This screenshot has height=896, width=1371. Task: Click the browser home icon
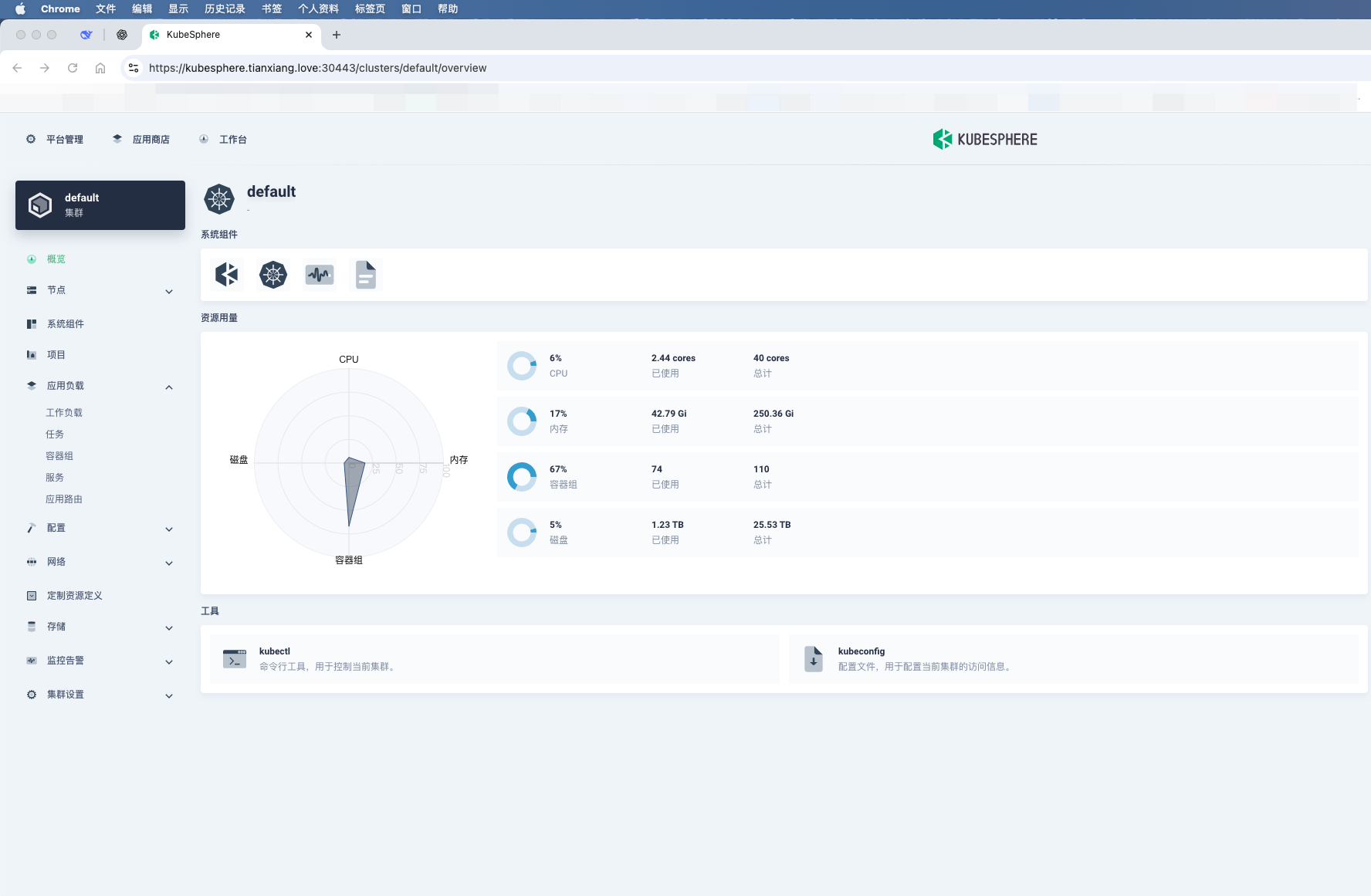100,68
